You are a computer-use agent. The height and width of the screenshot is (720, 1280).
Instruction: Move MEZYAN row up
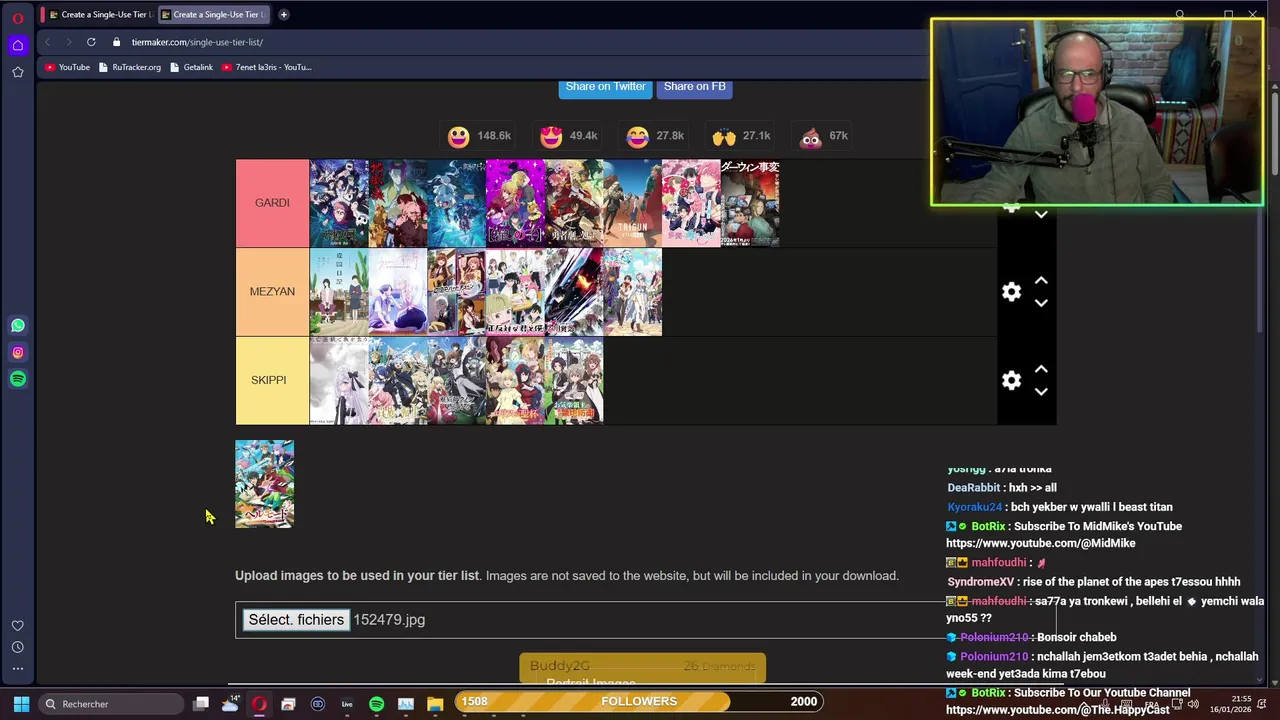1041,281
